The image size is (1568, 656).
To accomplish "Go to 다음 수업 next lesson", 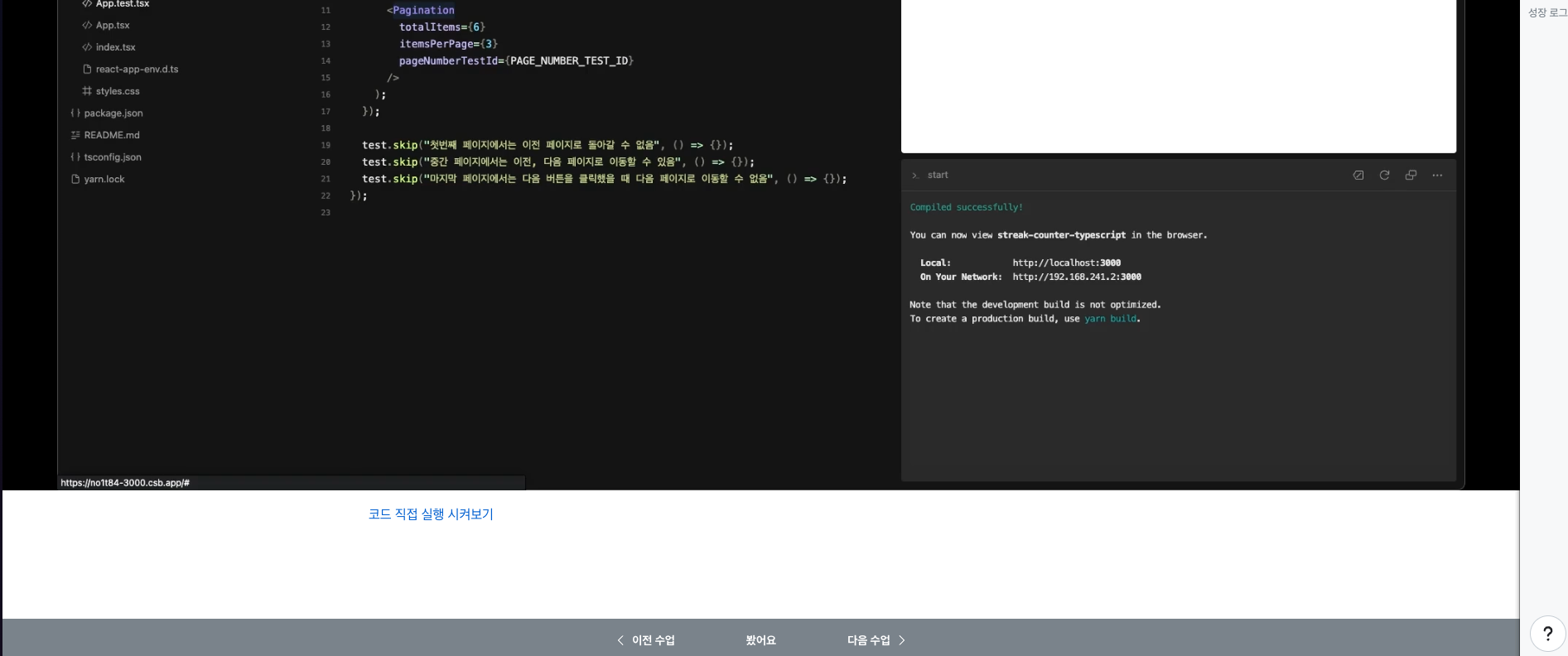I will (x=876, y=640).
